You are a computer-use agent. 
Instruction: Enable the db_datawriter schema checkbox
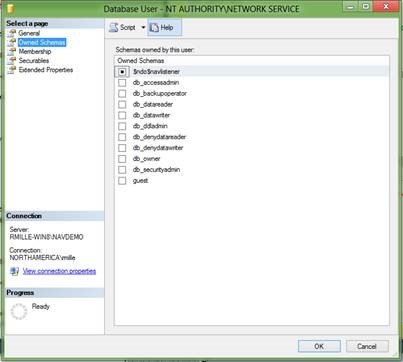[x=122, y=115]
